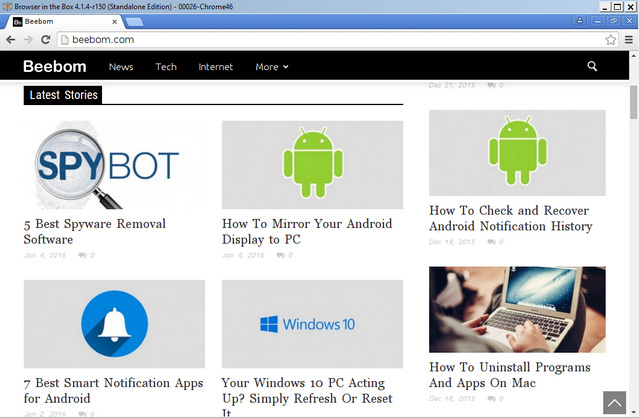Click the browser forward arrow
The height and width of the screenshot is (418, 639).
28,40
